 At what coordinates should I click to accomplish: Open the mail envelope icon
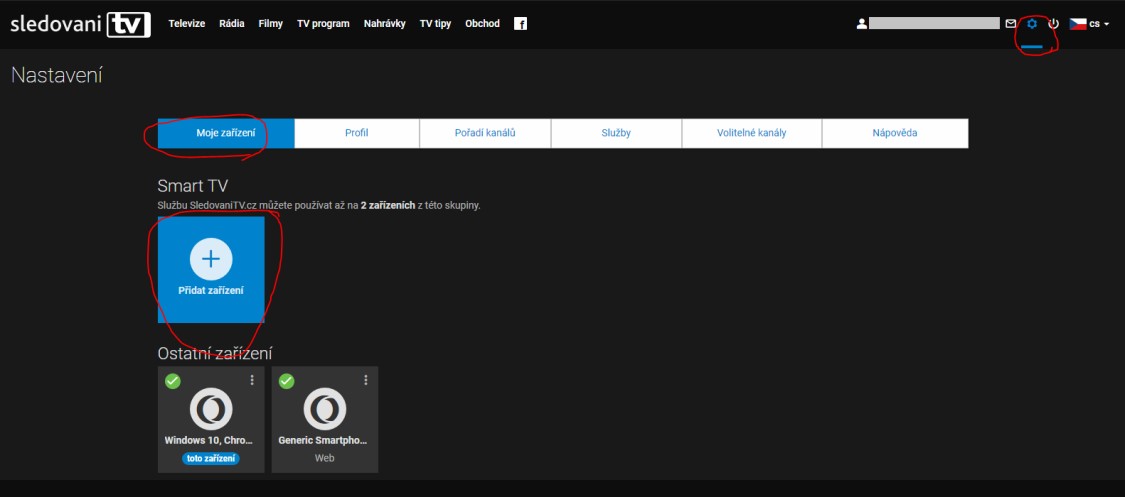click(1011, 24)
